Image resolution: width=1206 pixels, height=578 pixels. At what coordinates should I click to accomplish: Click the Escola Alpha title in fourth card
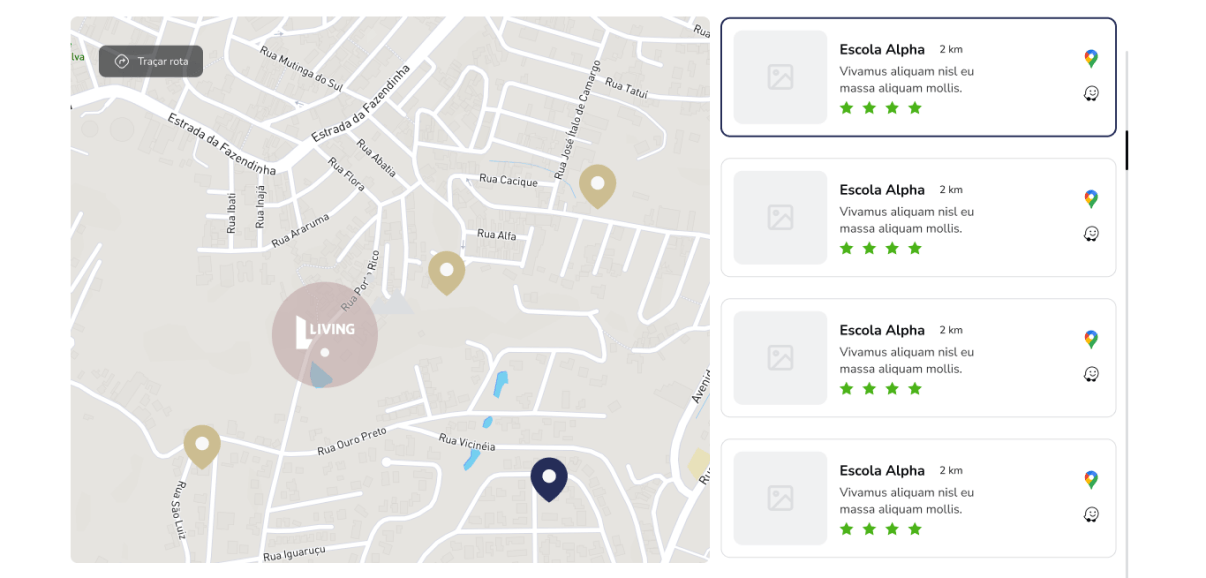[x=882, y=471]
